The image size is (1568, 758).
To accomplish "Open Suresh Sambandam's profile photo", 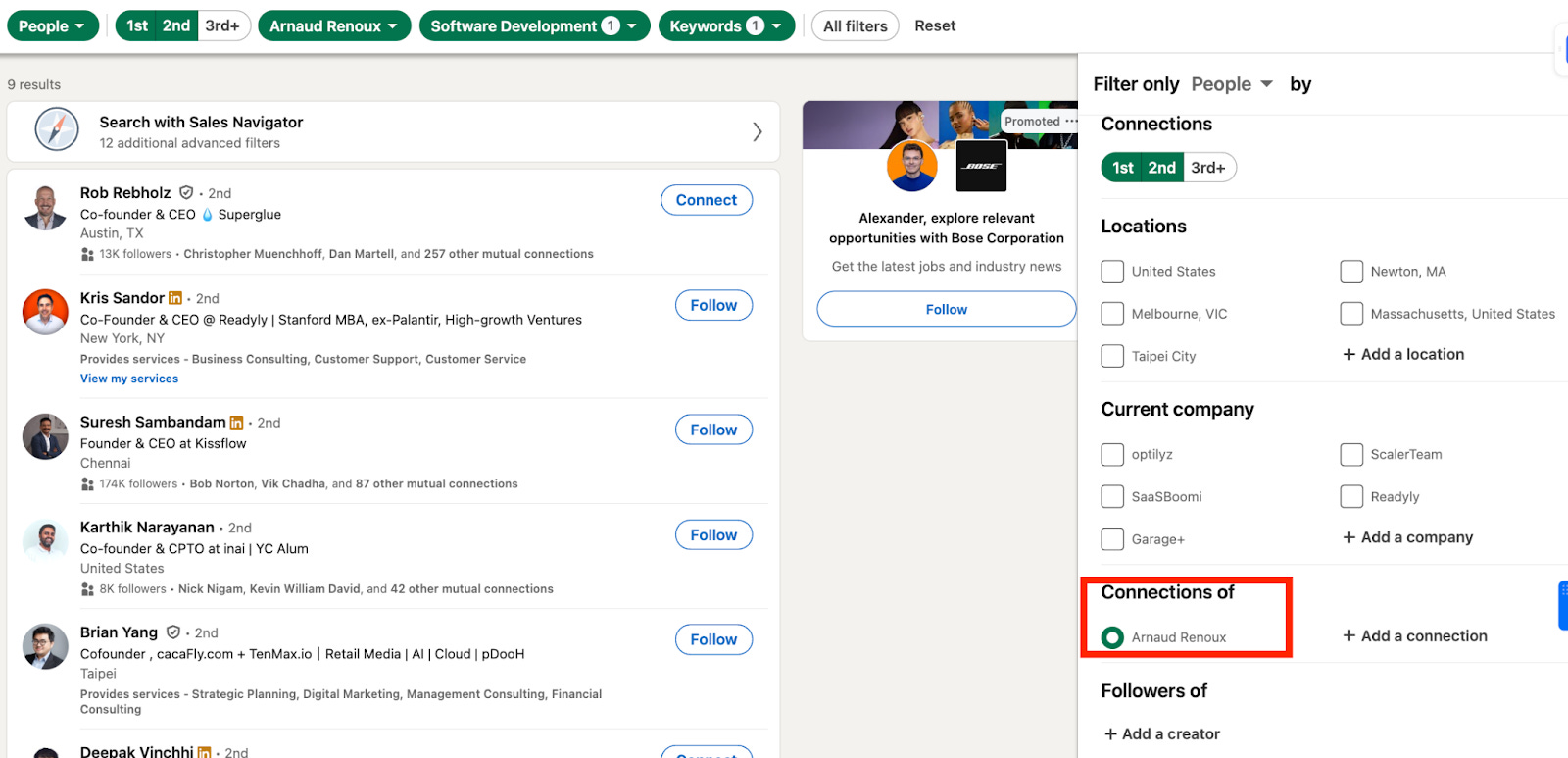I will coord(45,437).
